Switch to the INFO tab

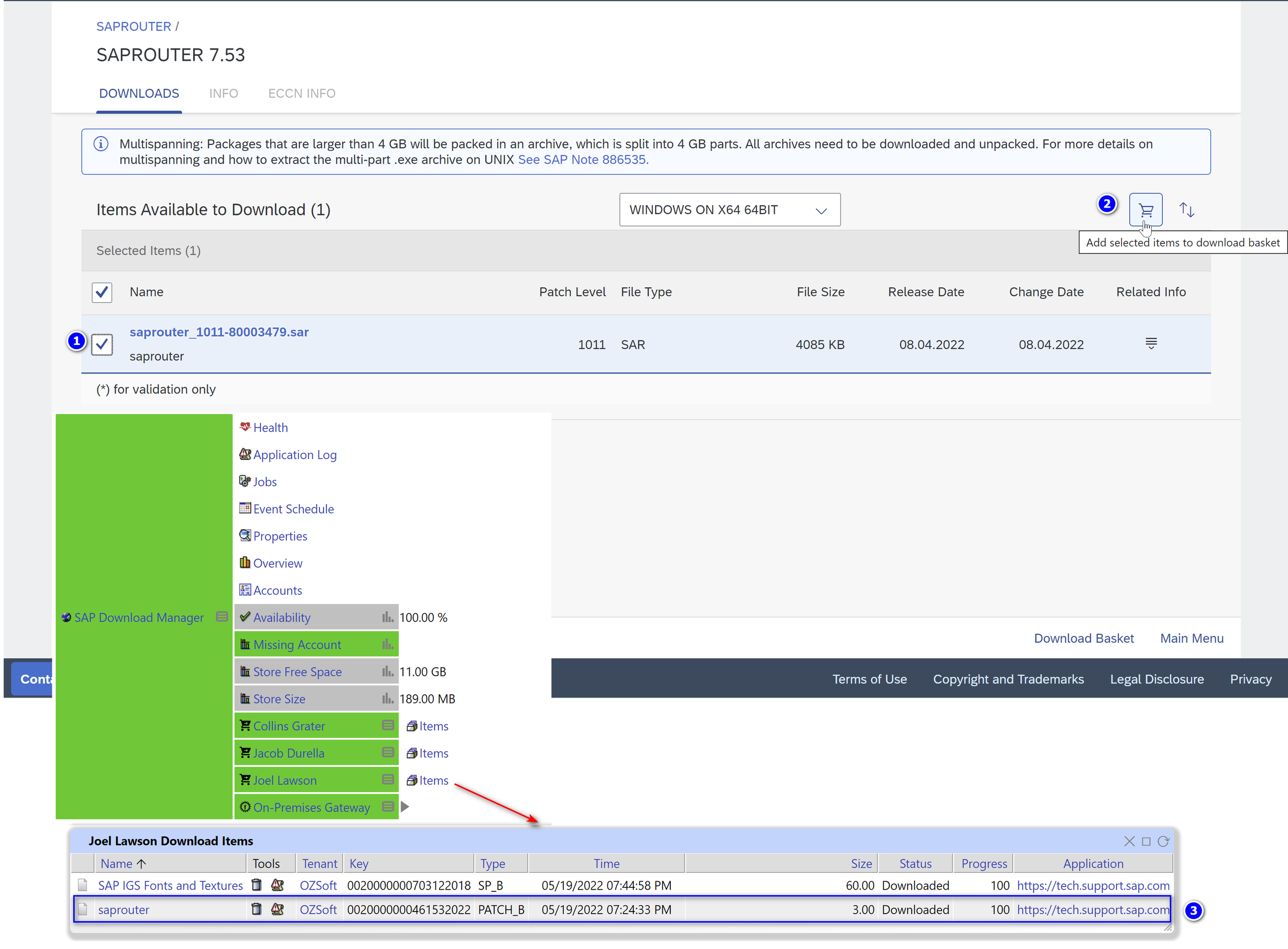tap(223, 94)
